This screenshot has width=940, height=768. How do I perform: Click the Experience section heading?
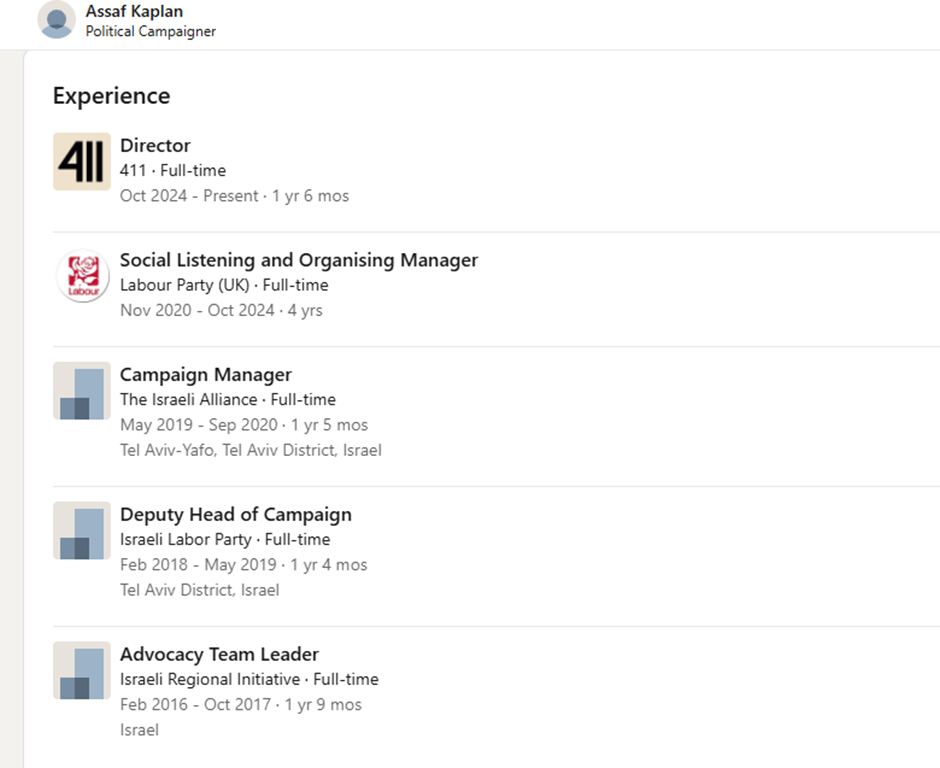pyautogui.click(x=111, y=96)
